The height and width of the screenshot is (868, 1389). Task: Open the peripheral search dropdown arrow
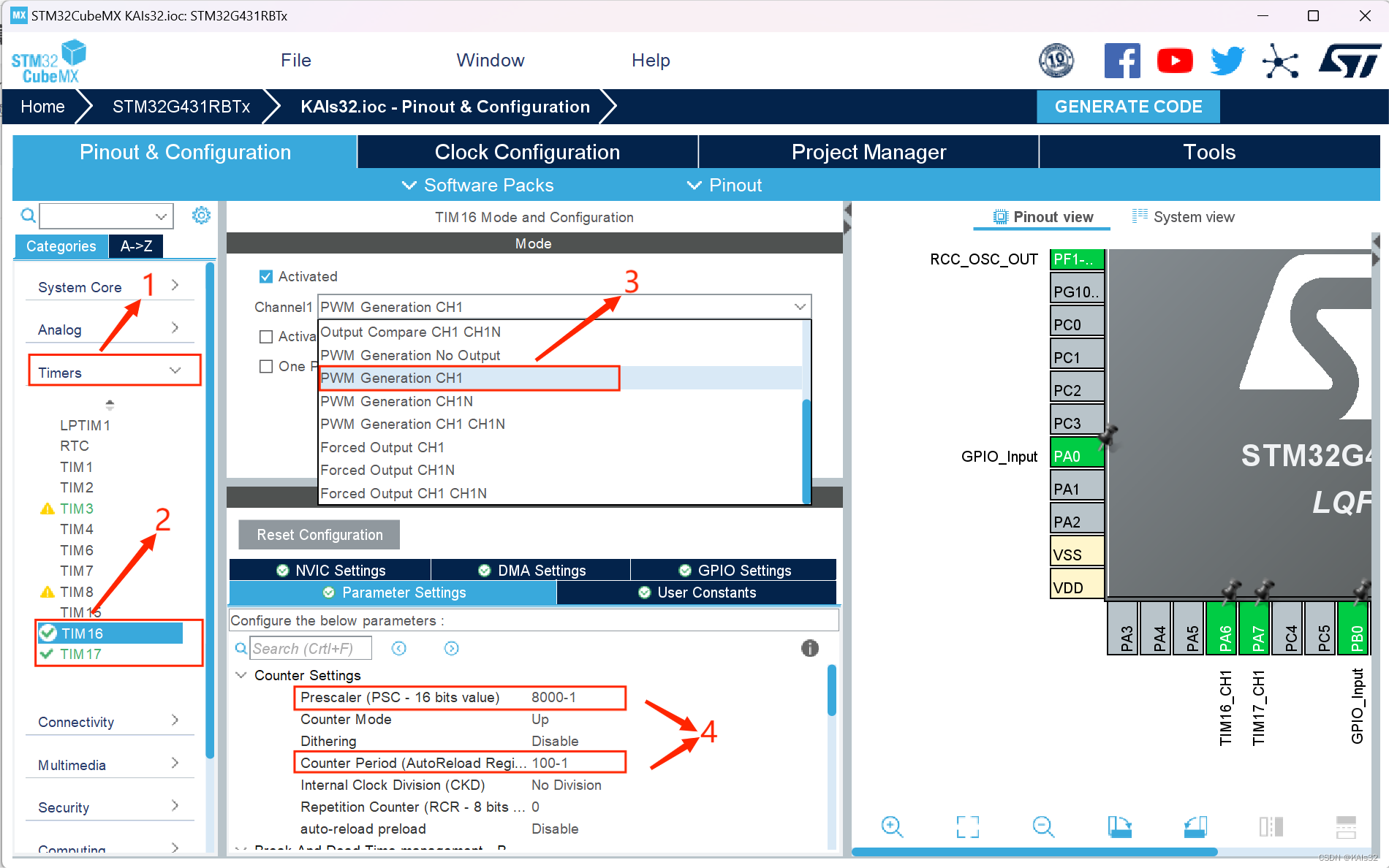click(x=161, y=216)
